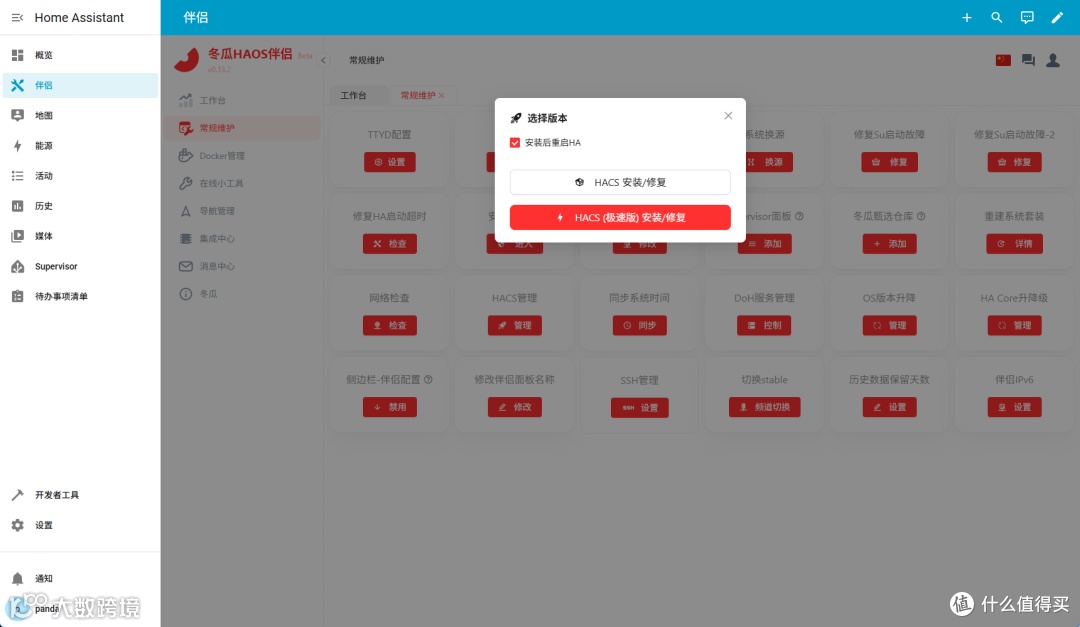Open 在线小工具 in the companion menu
This screenshot has height=627, width=1080.
(242, 183)
